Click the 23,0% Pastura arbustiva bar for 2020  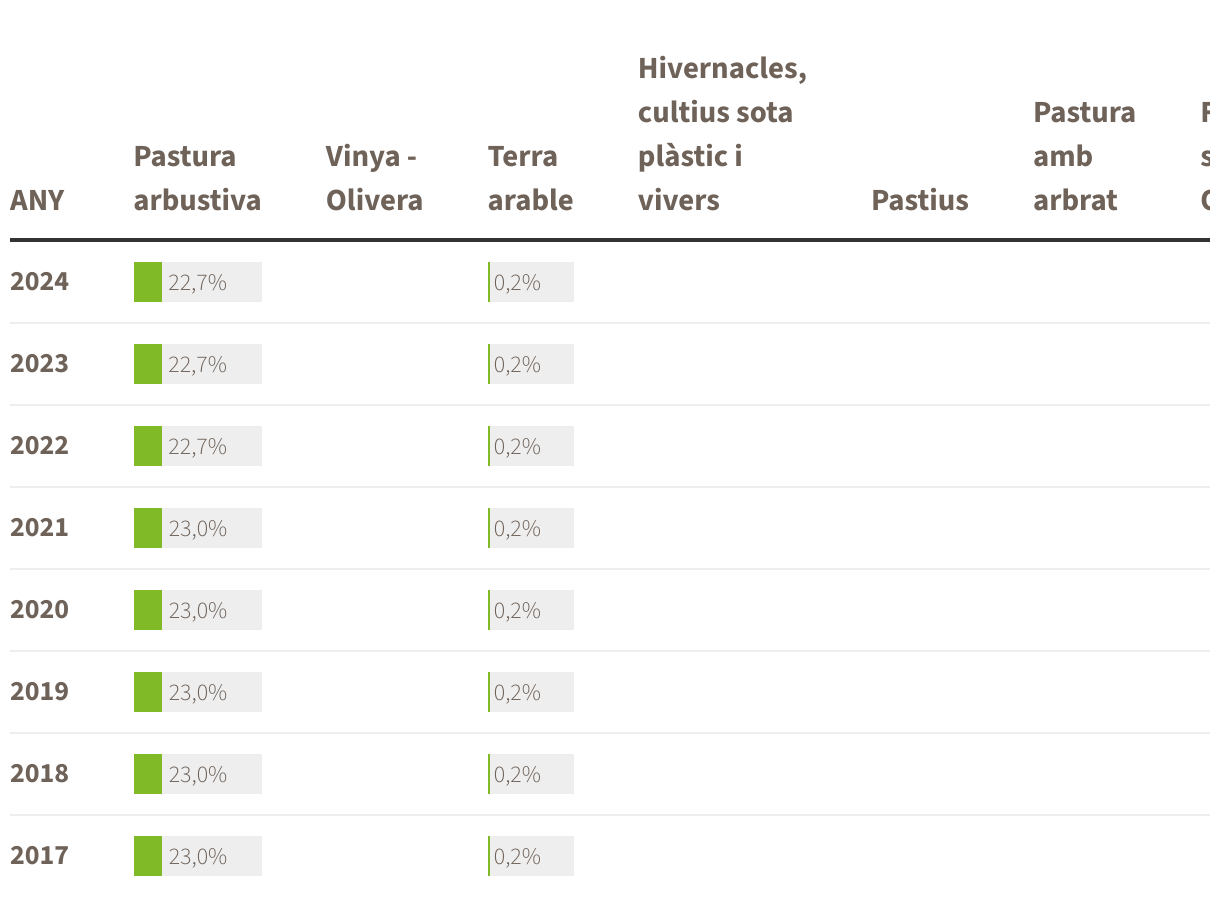[x=198, y=610]
